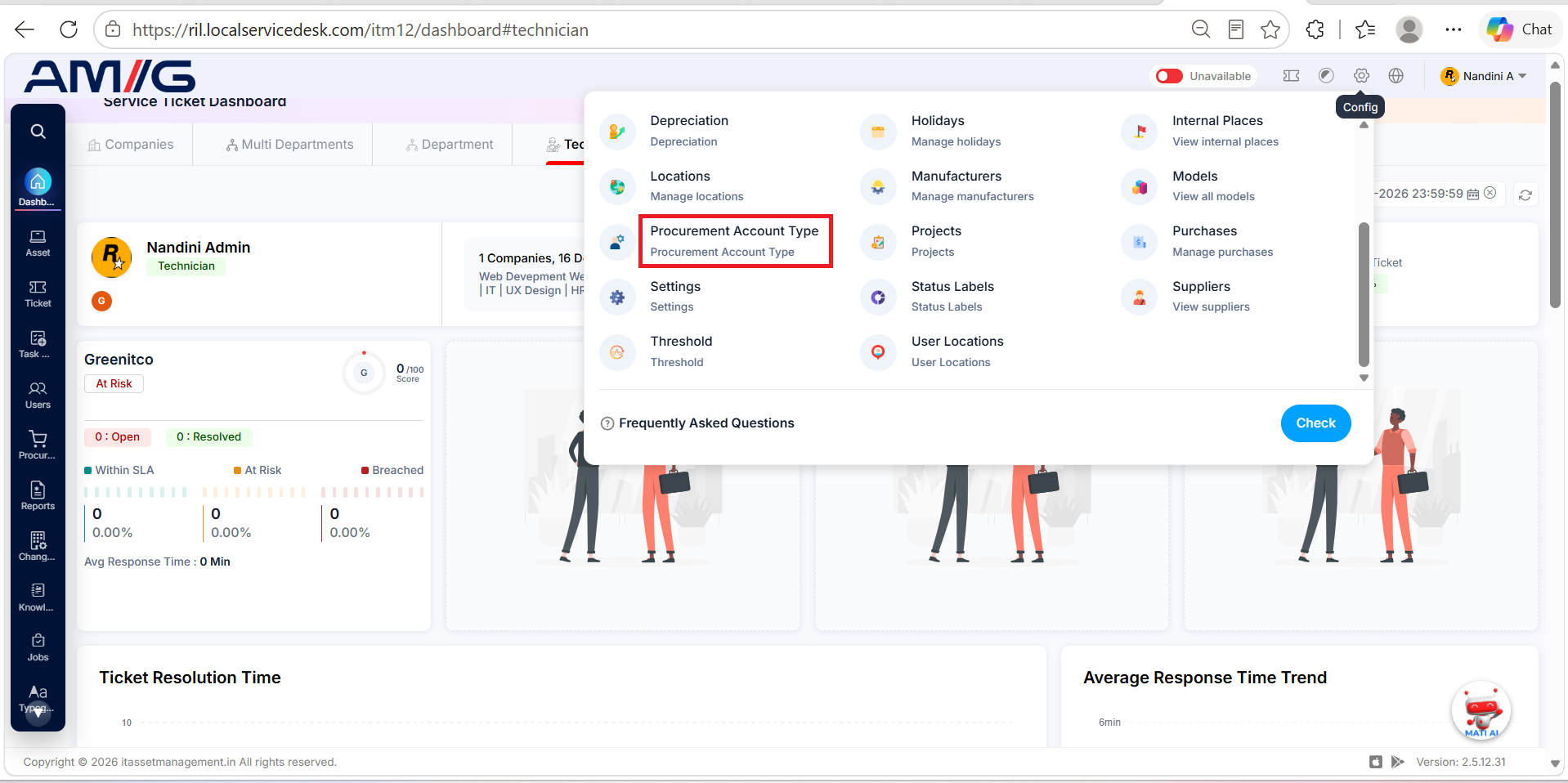This screenshot has height=783, width=1568.
Task: Open Locations in the config menu
Action: click(x=697, y=186)
